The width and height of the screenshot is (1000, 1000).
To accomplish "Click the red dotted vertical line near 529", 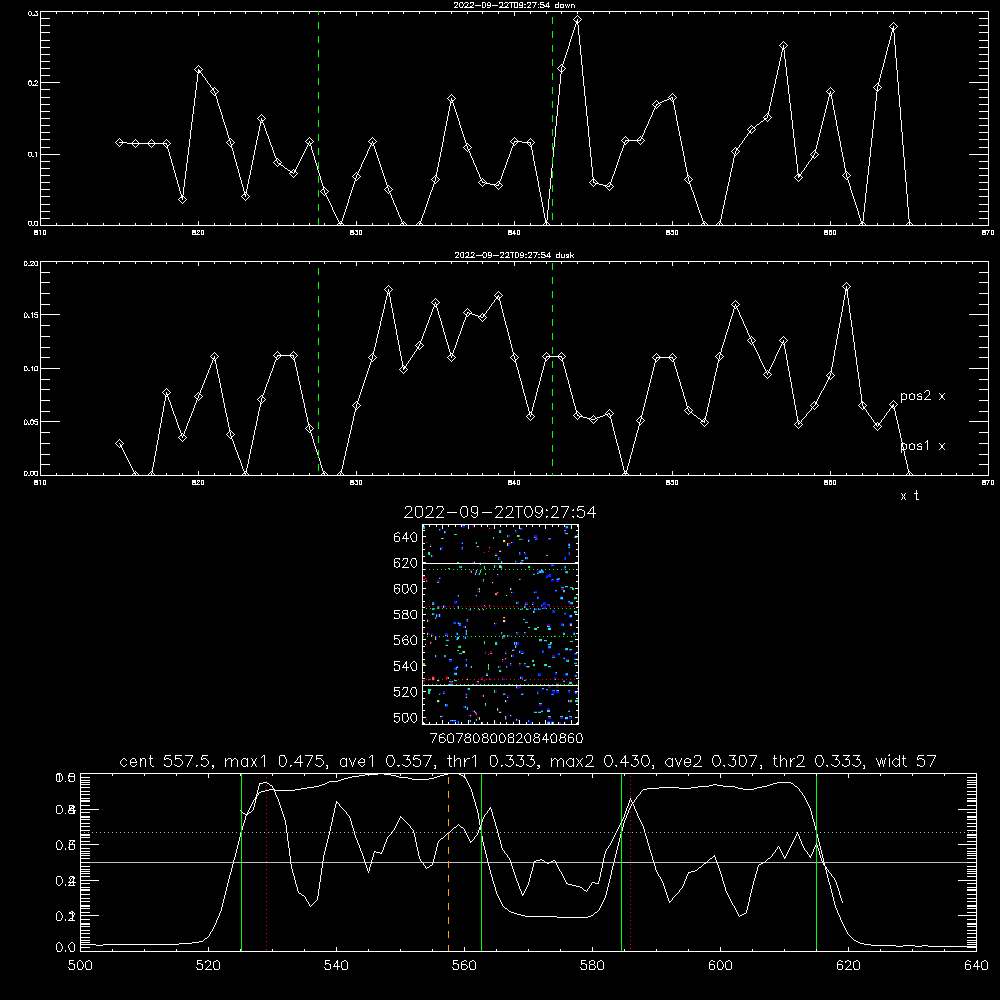I will (267, 862).
